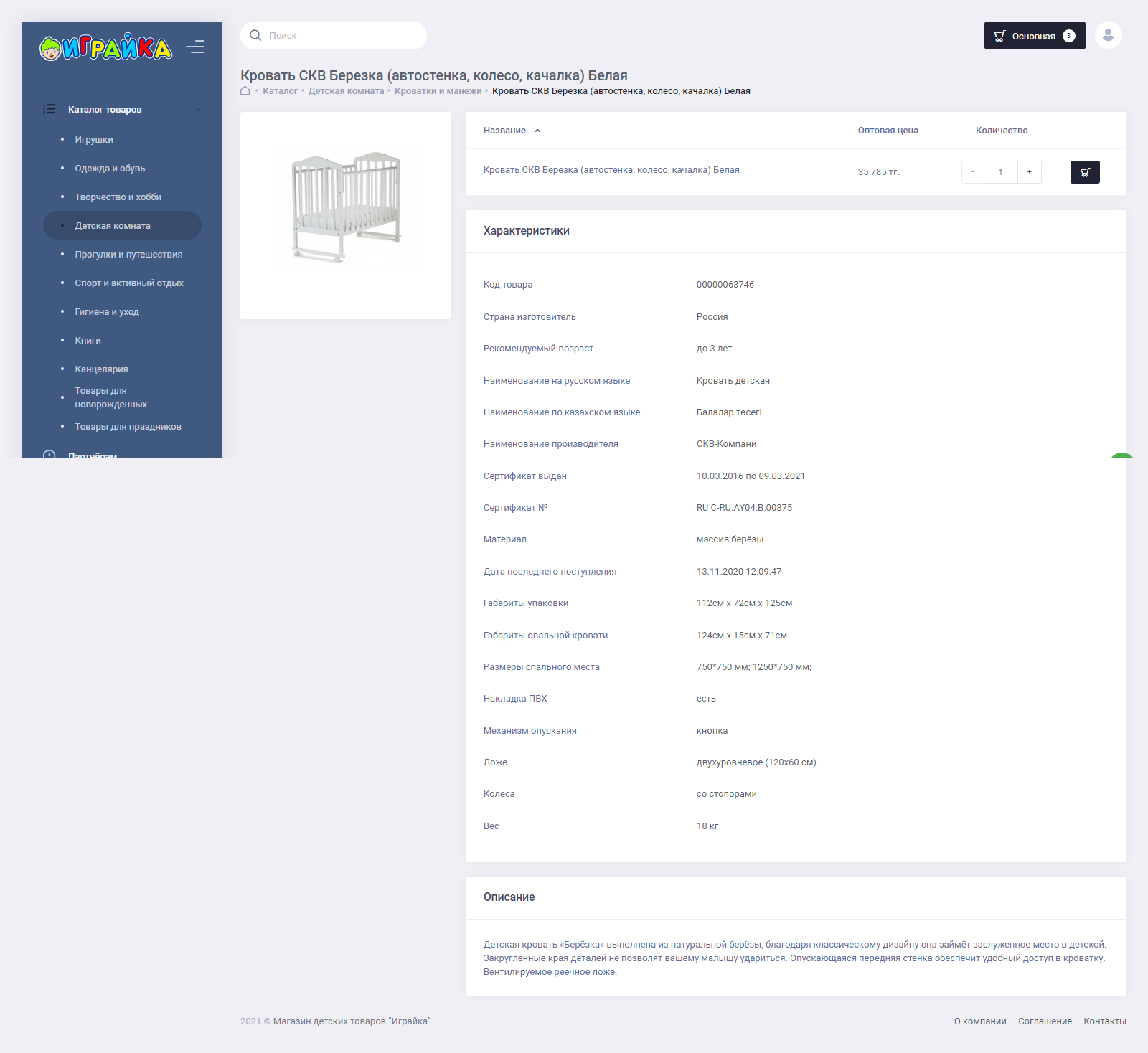1148x1053 pixels.
Task: Click the quantity input field
Action: [x=1001, y=172]
